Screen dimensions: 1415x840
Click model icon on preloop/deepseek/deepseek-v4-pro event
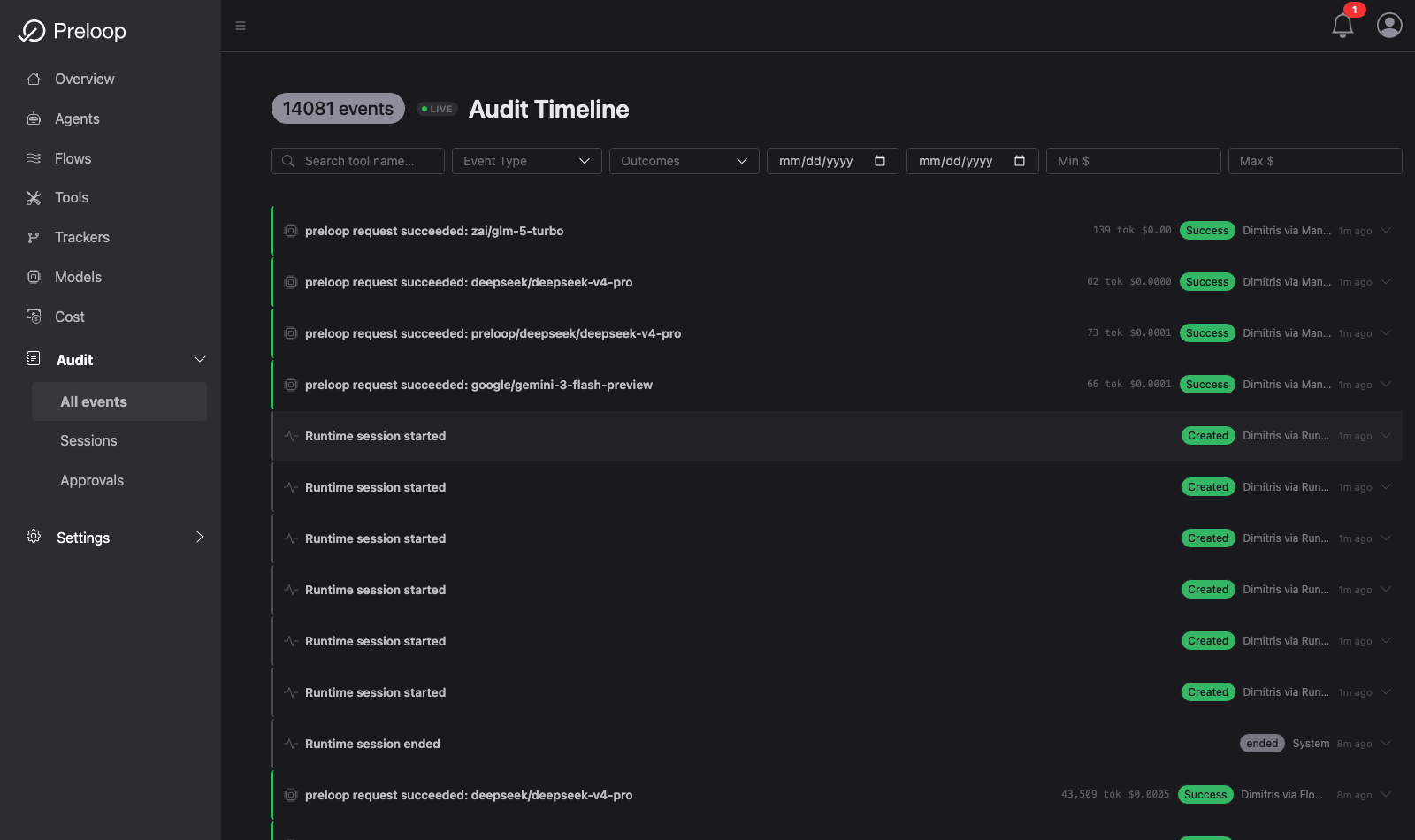point(290,333)
